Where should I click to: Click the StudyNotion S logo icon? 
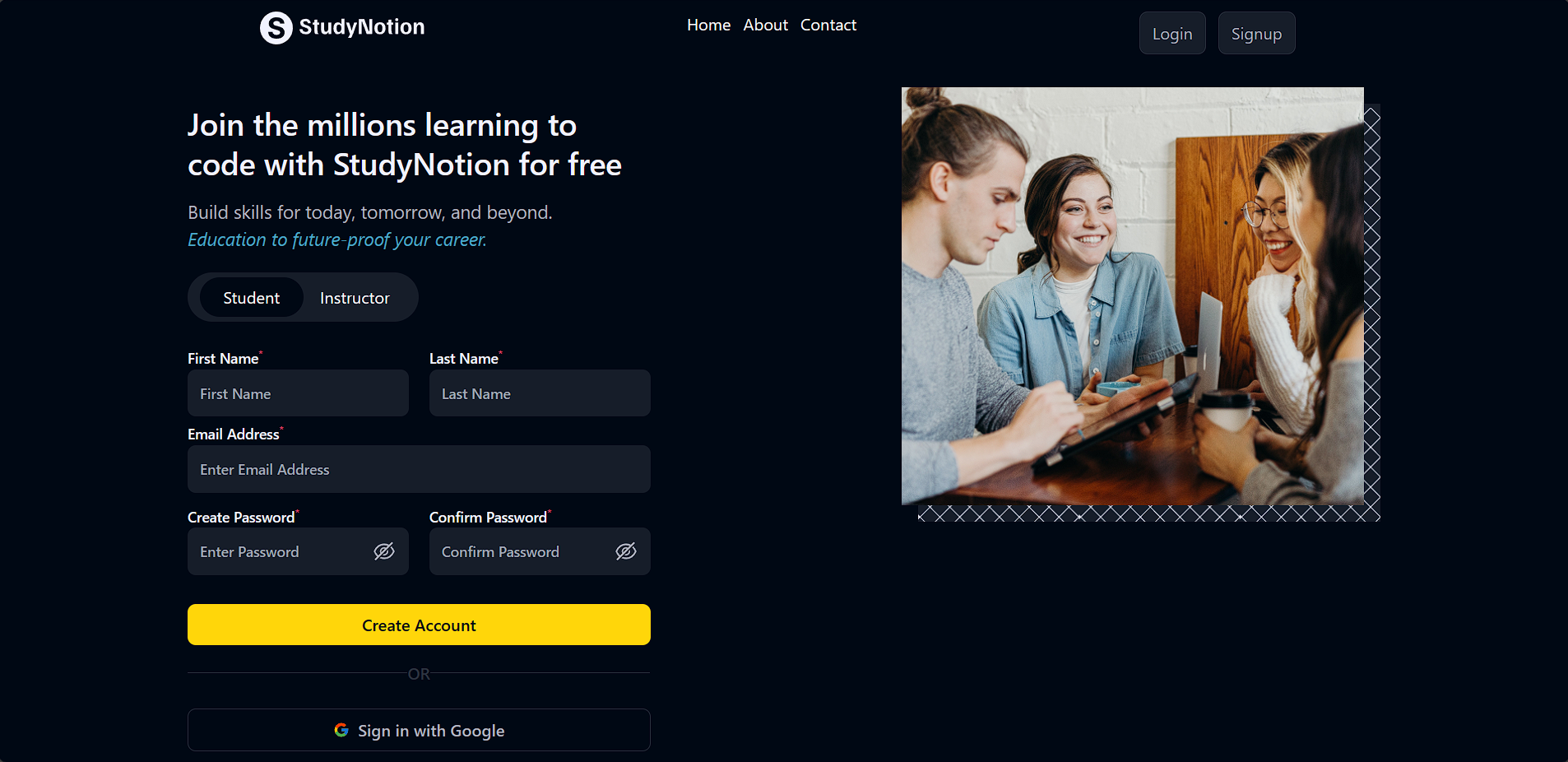coord(276,27)
